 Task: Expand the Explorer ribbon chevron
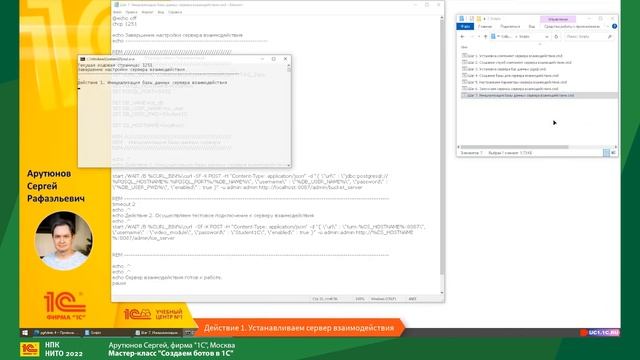607,27
